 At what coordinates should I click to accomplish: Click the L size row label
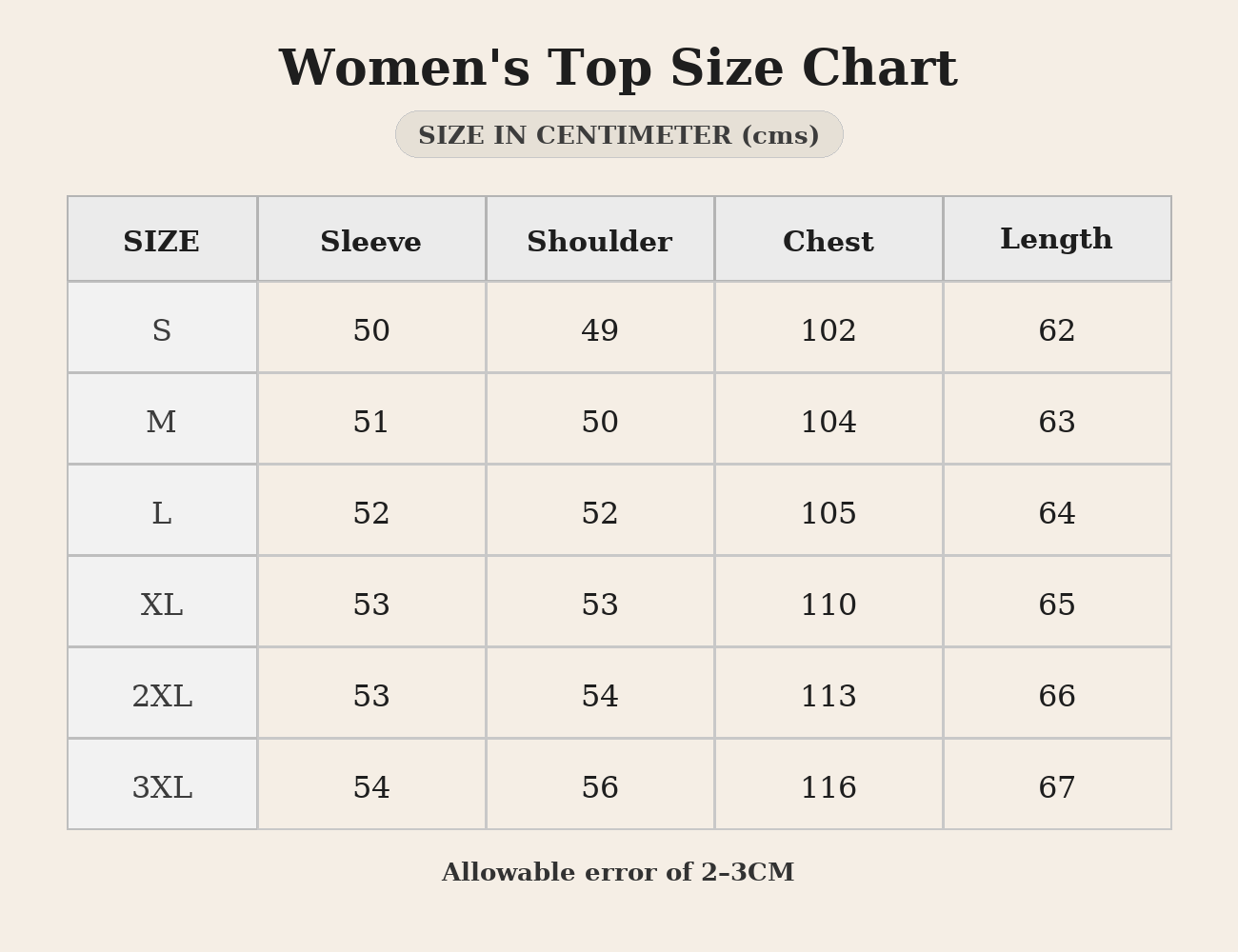[162, 513]
